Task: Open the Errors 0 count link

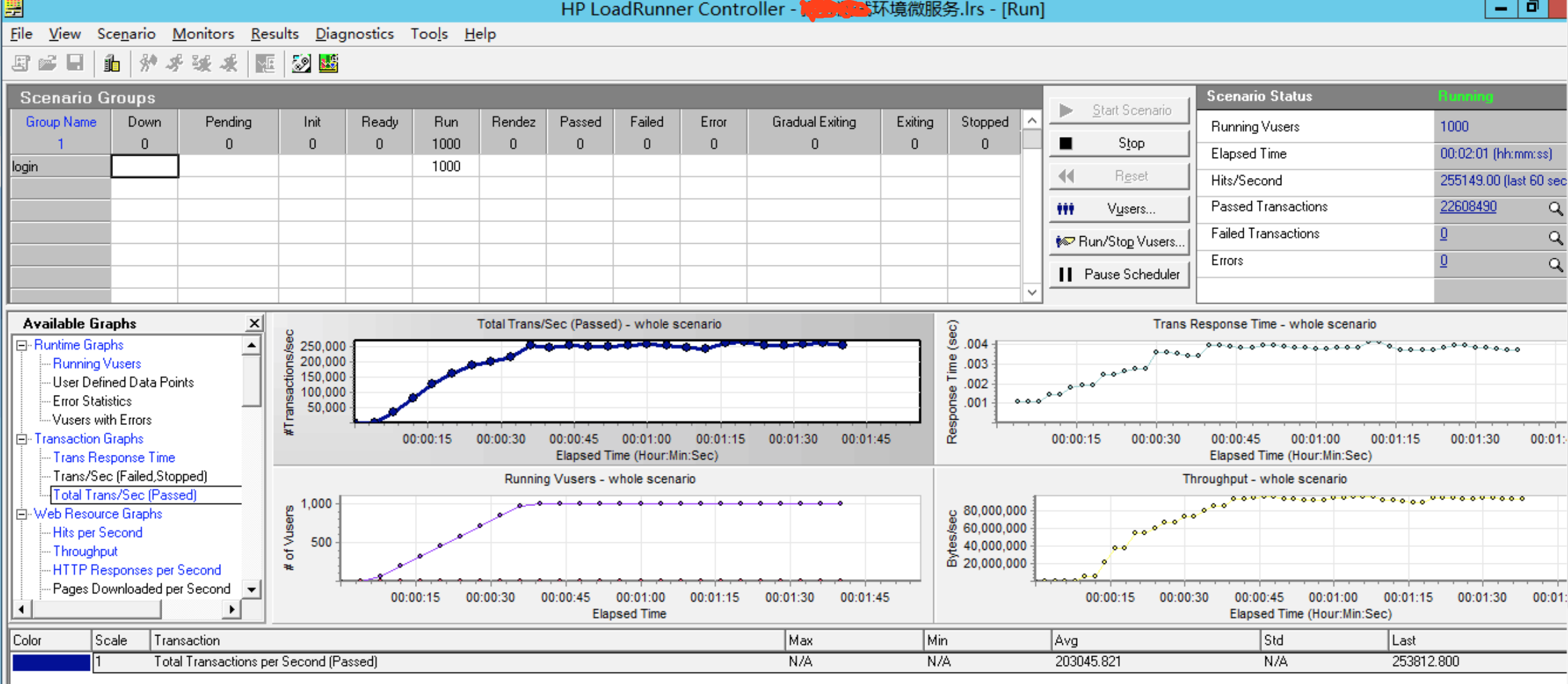Action: [1444, 260]
